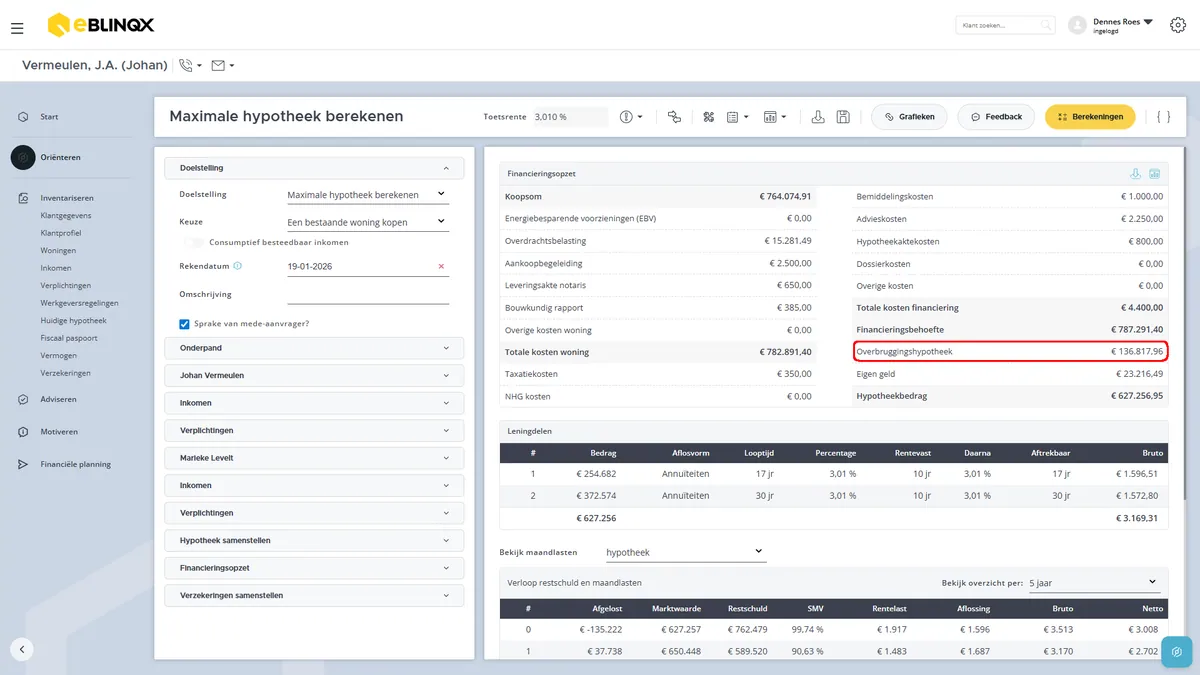Click the download icon in the toolbar

(x=818, y=117)
